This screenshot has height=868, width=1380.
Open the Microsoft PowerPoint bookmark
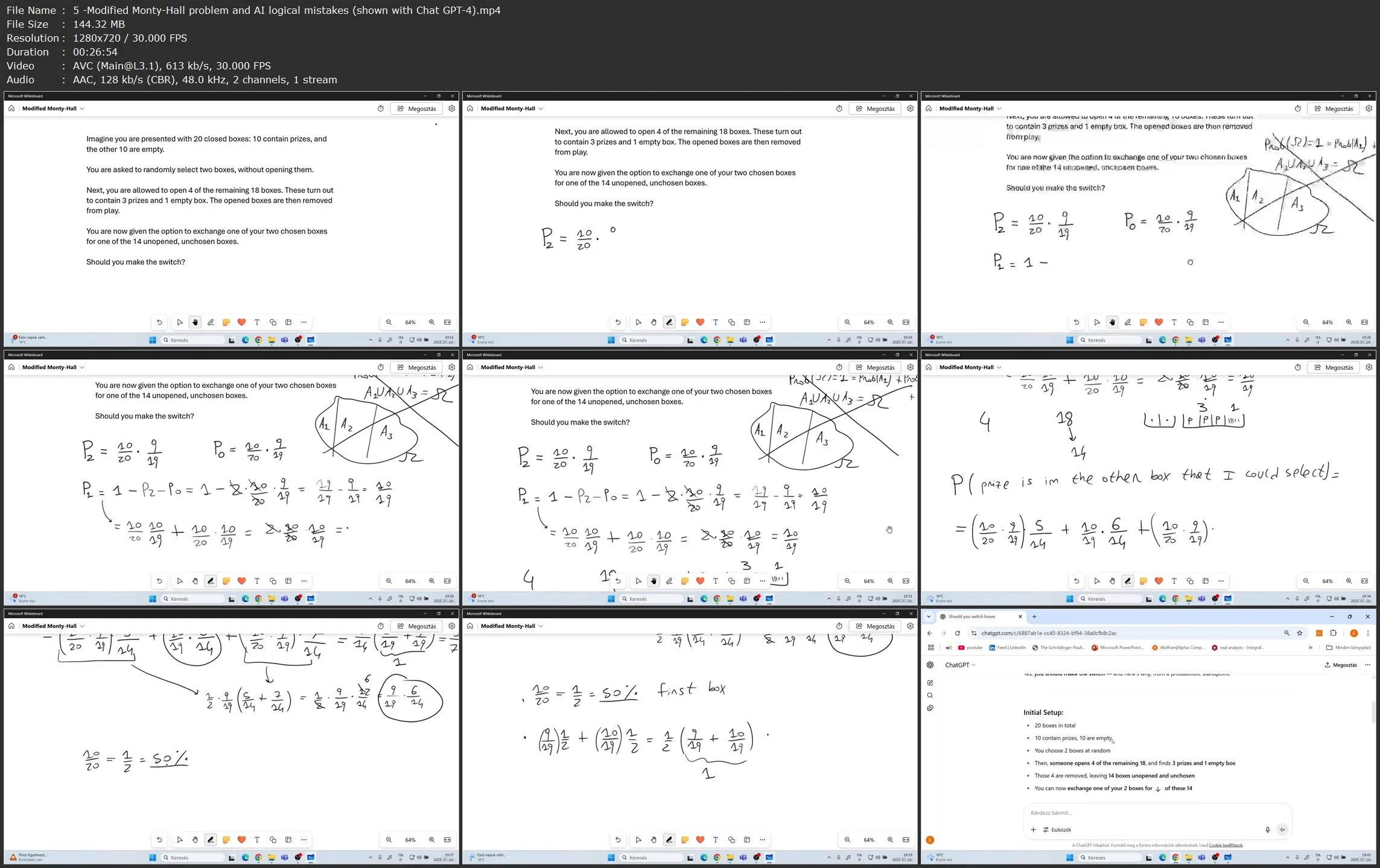coord(1118,648)
